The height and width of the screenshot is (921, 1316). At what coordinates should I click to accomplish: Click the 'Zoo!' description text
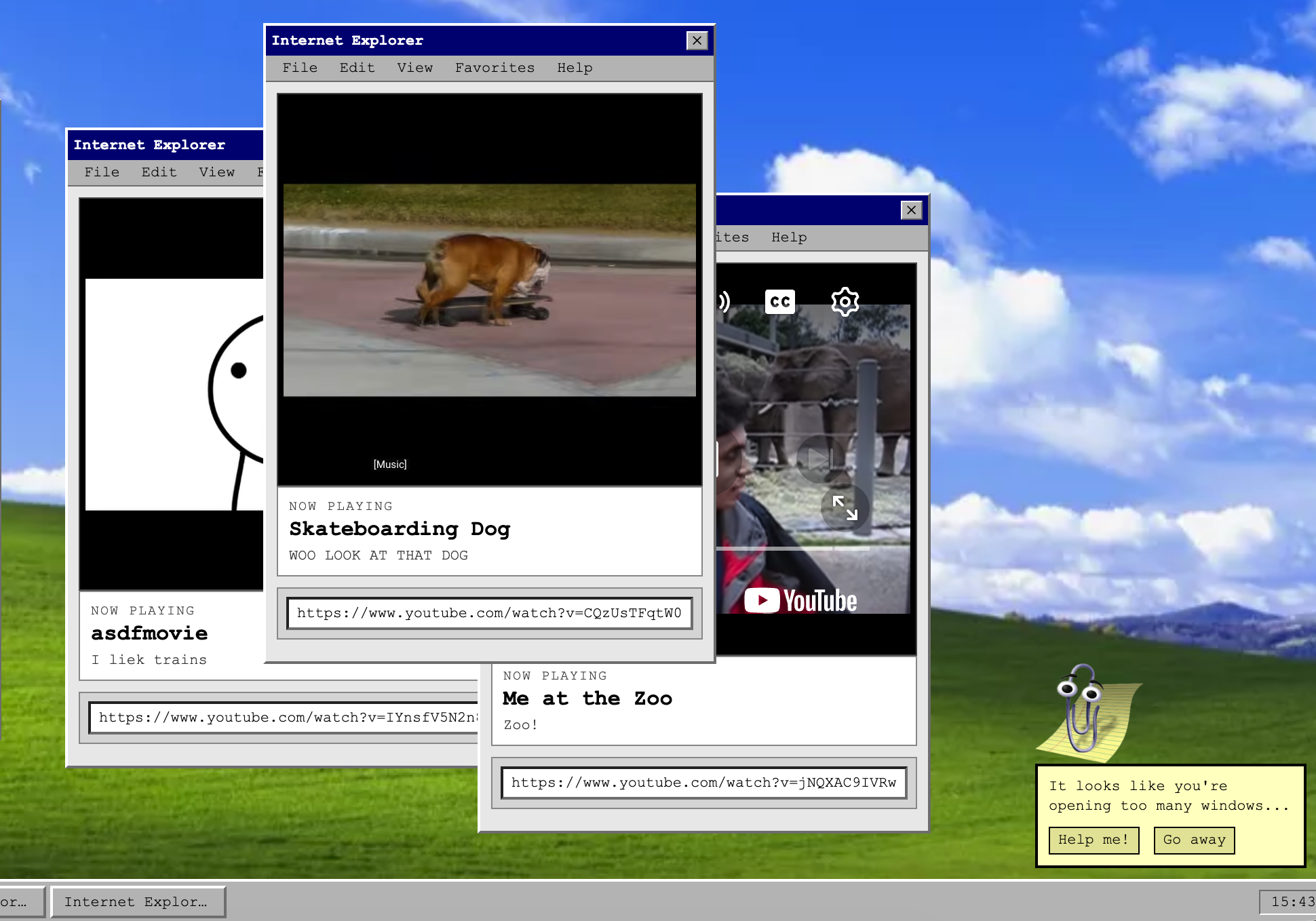tap(521, 725)
